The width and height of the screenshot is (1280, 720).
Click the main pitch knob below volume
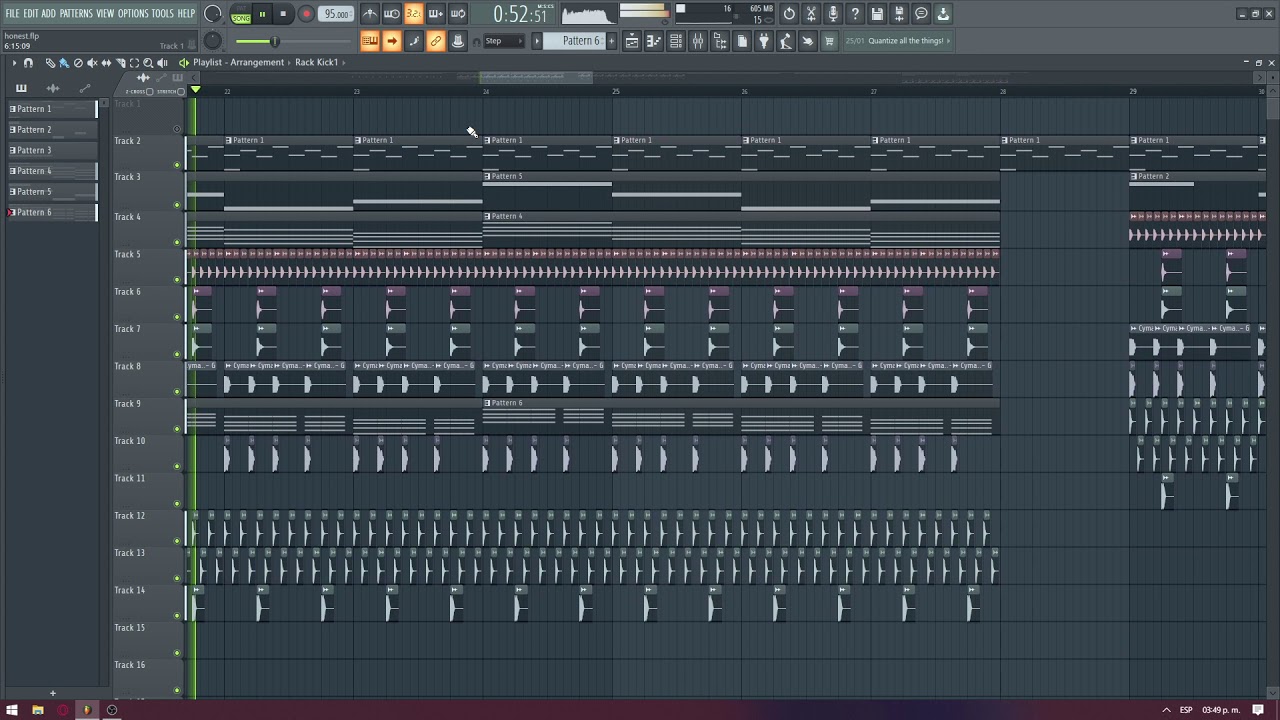[x=212, y=40]
